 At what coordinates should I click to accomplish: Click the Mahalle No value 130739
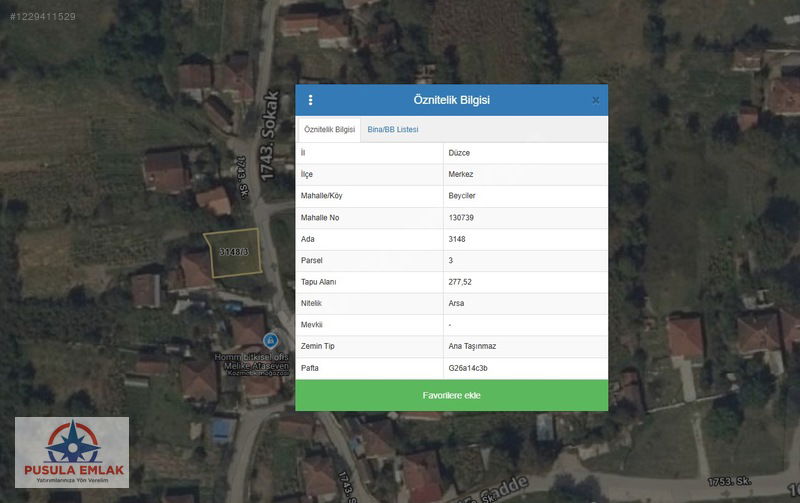tap(461, 217)
